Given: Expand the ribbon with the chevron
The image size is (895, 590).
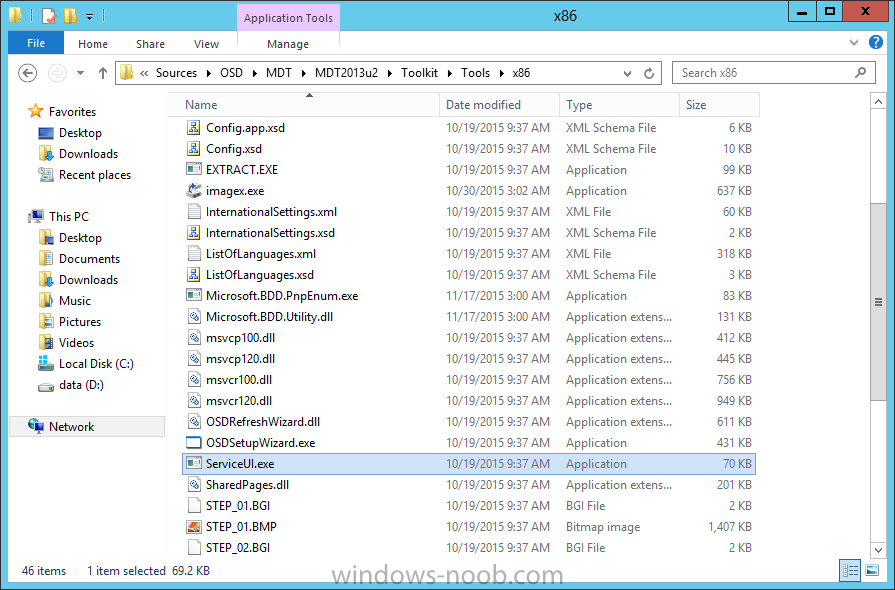Looking at the screenshot, I should point(854,42).
